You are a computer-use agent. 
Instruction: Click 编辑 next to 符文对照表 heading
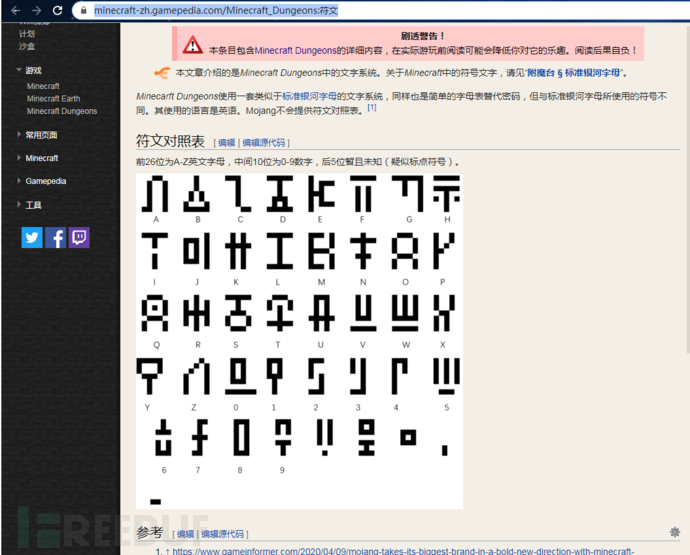coord(227,143)
